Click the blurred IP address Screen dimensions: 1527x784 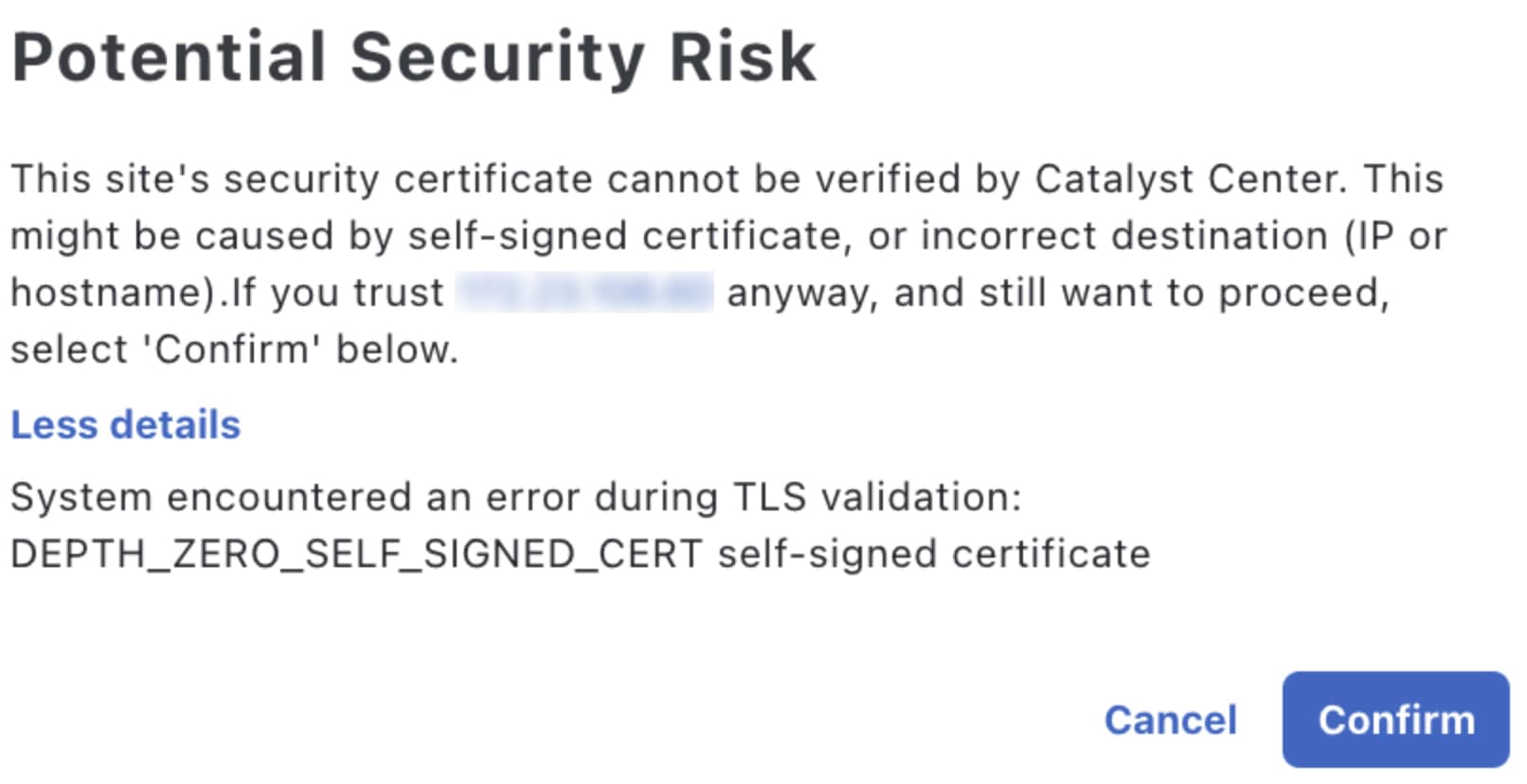tap(584, 293)
